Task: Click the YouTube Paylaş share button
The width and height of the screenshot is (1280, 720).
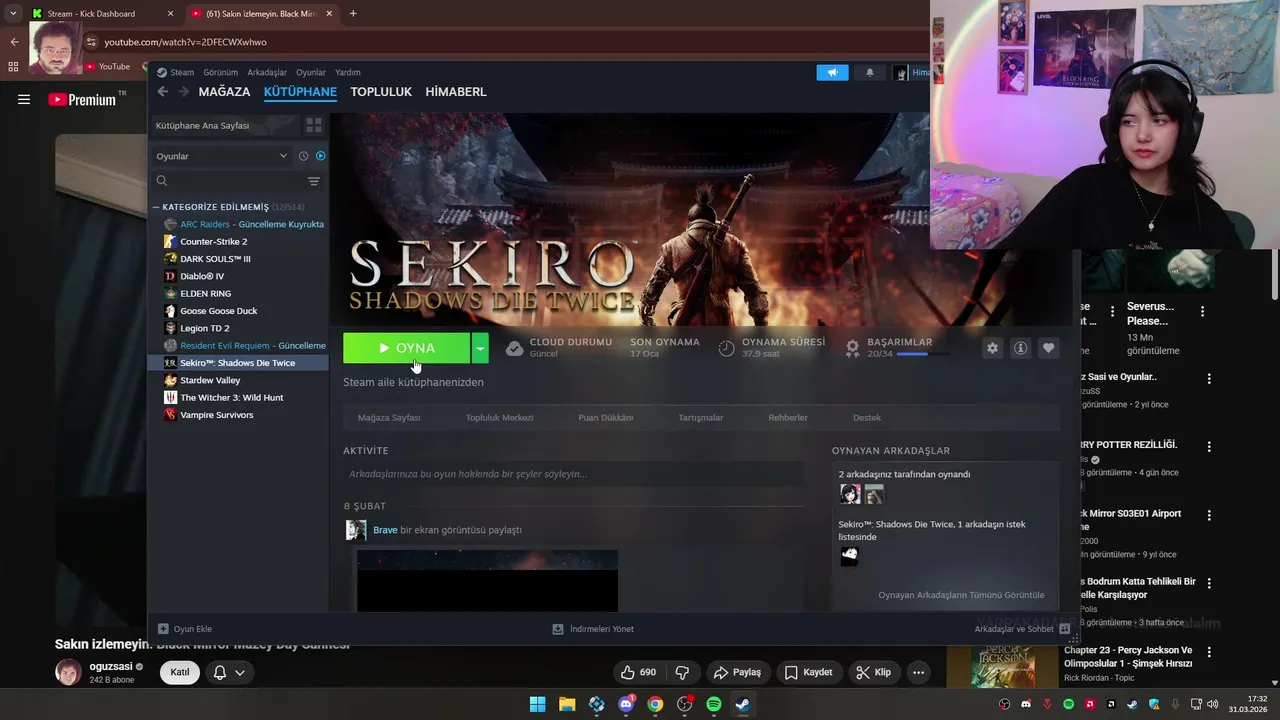Action: click(737, 672)
